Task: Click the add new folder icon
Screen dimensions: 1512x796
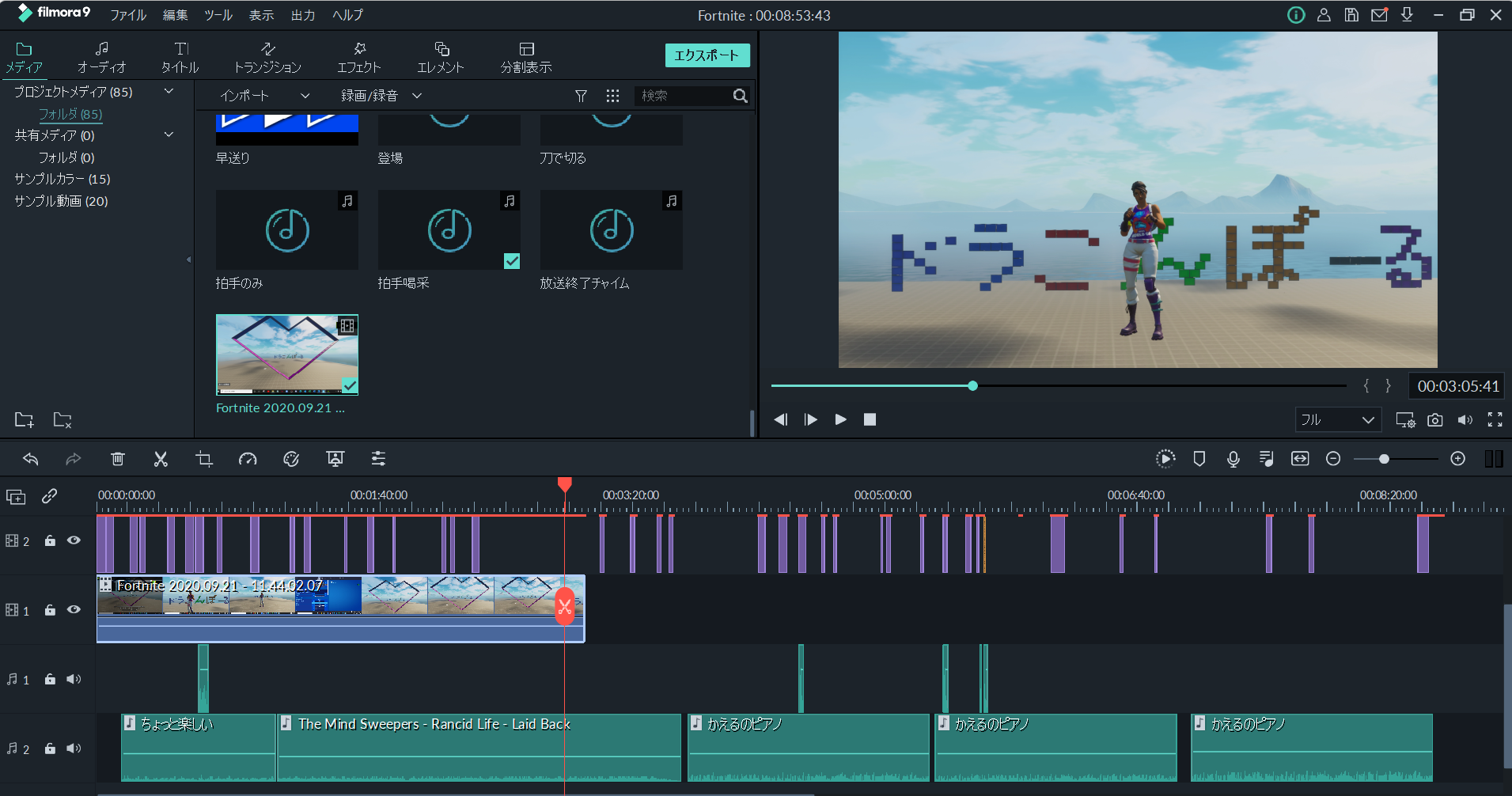Action: pos(25,420)
